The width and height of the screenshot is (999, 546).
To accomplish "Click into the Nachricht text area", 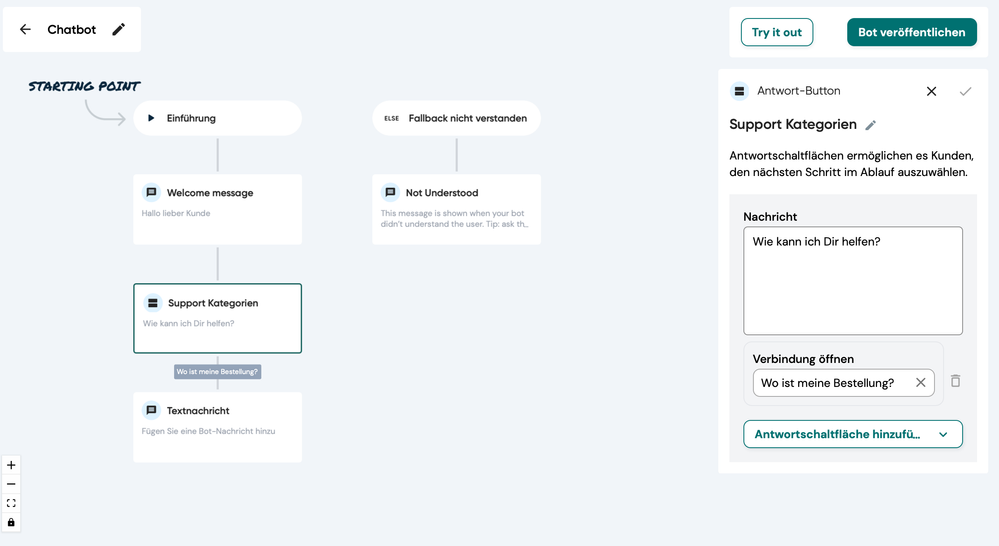I will pos(852,280).
